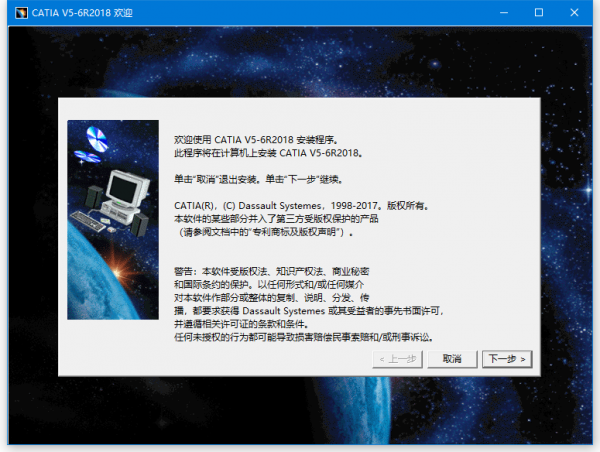600x452 pixels.
Task: Click the 取消 button to exit installation
Action: click(452, 359)
